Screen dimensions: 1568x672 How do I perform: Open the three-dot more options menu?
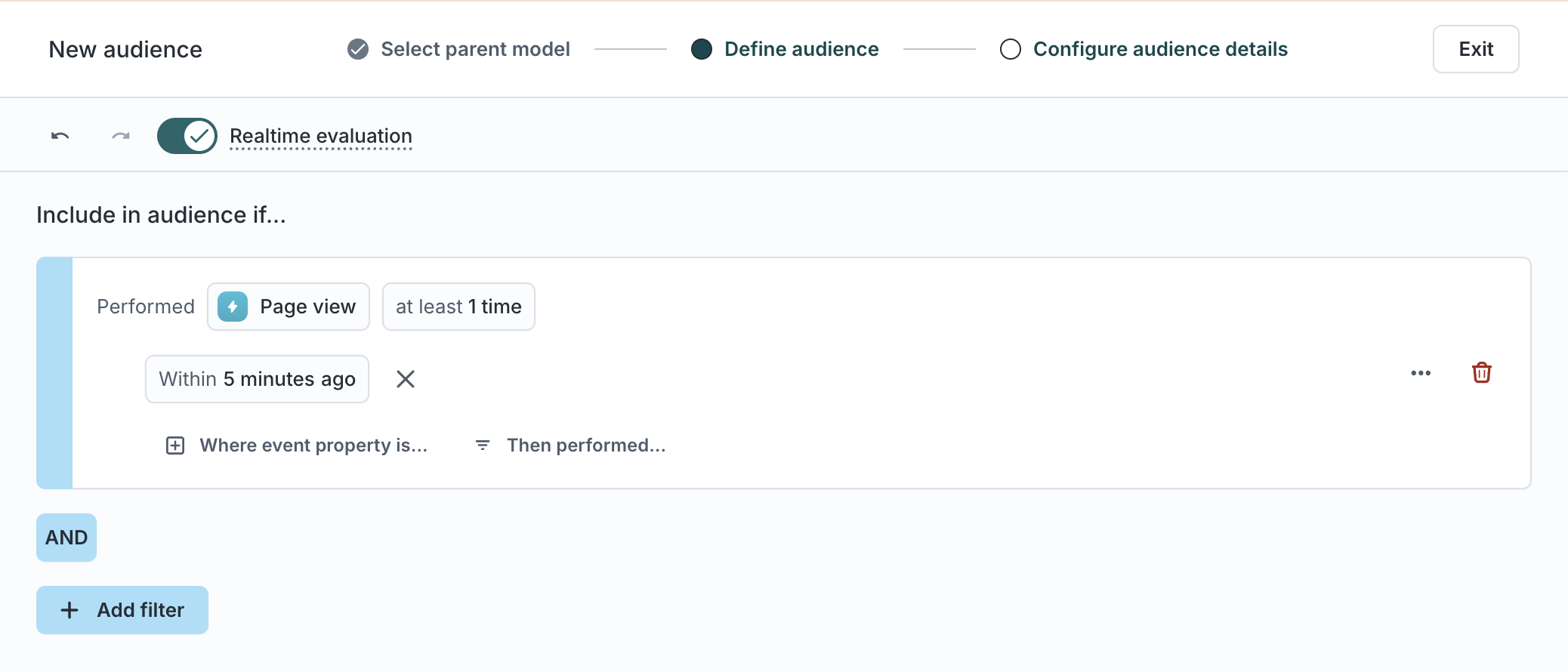1421,373
